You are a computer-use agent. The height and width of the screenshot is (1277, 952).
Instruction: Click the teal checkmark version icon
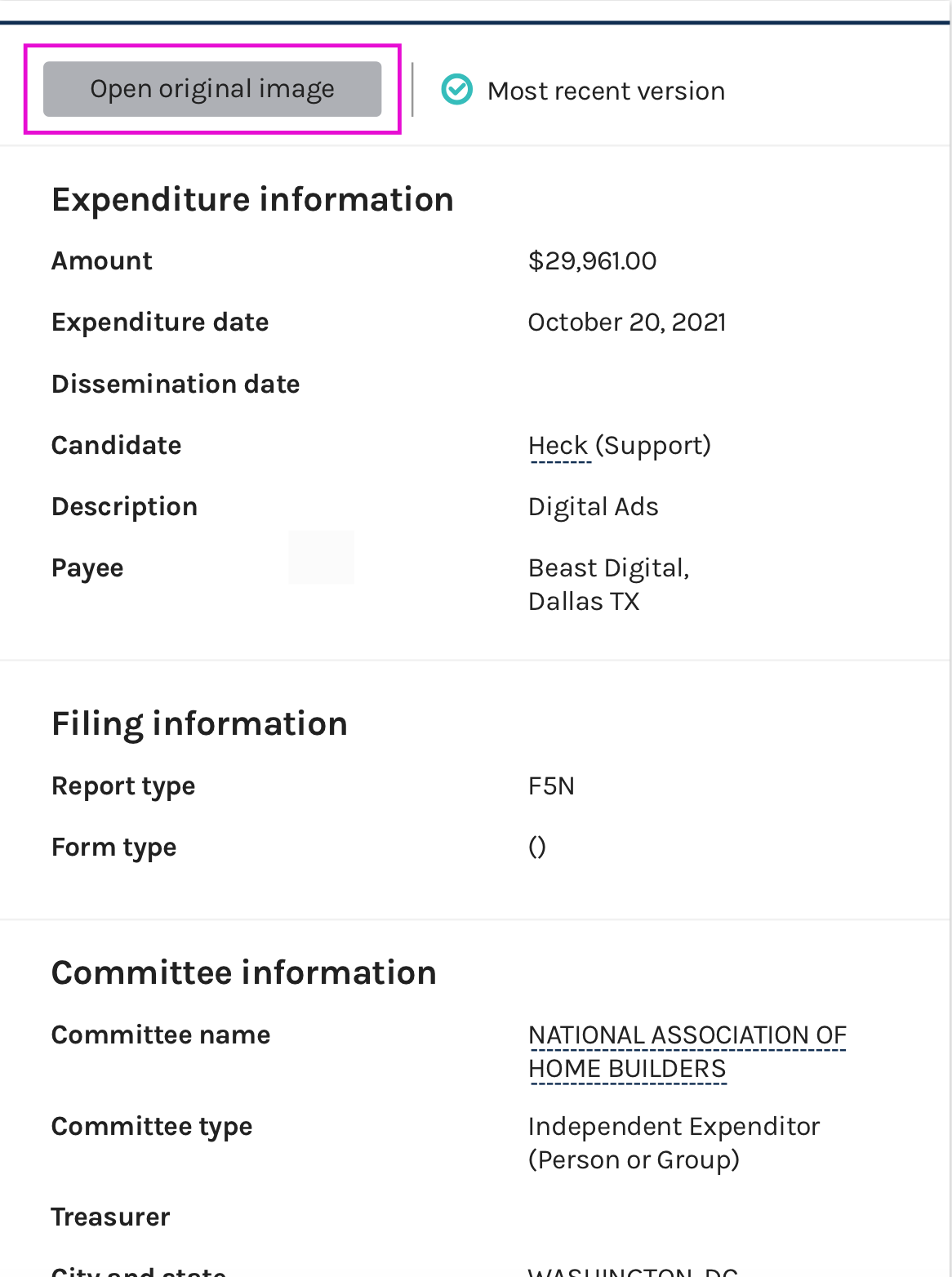coord(457,90)
